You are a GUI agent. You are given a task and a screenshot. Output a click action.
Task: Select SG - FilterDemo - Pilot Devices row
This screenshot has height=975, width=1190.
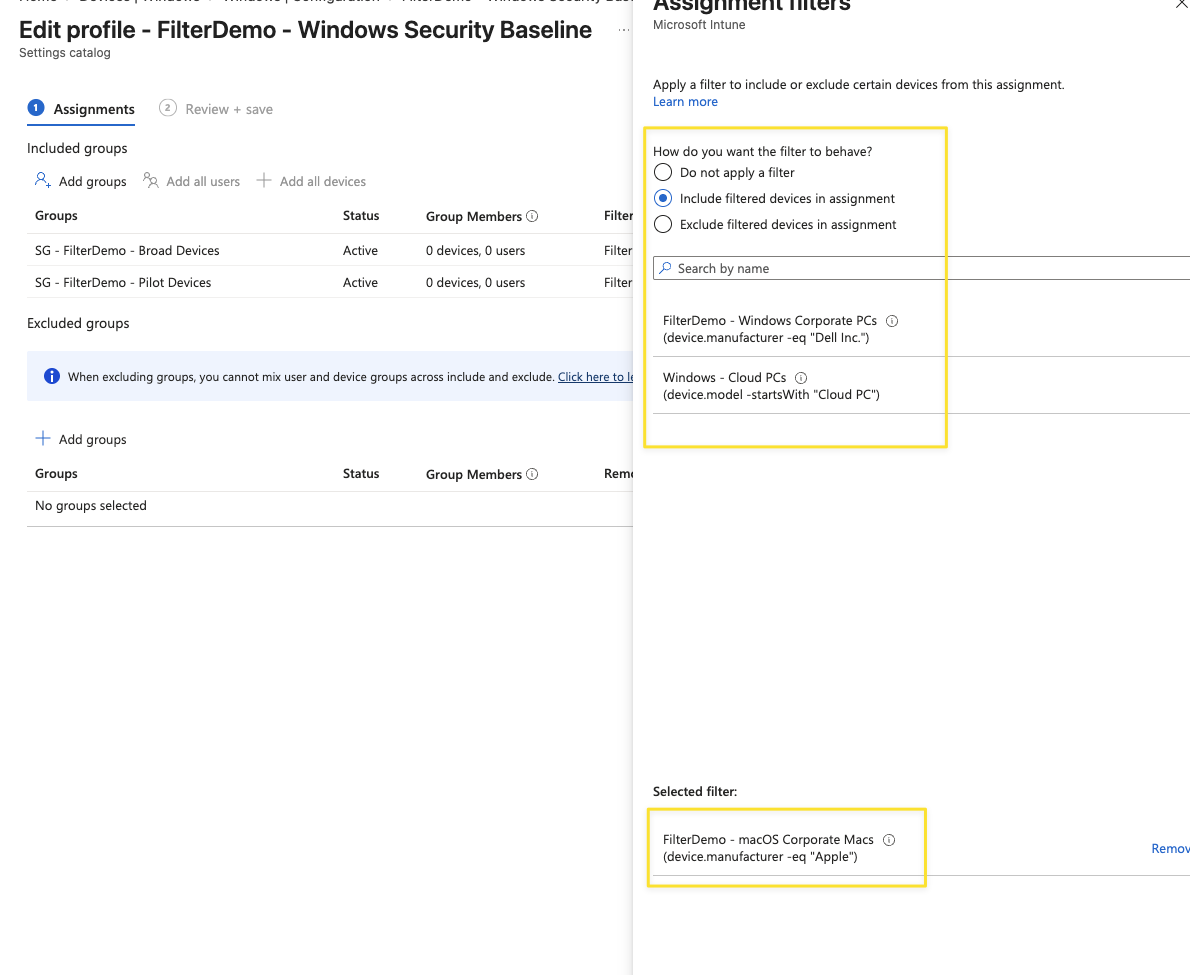point(330,282)
